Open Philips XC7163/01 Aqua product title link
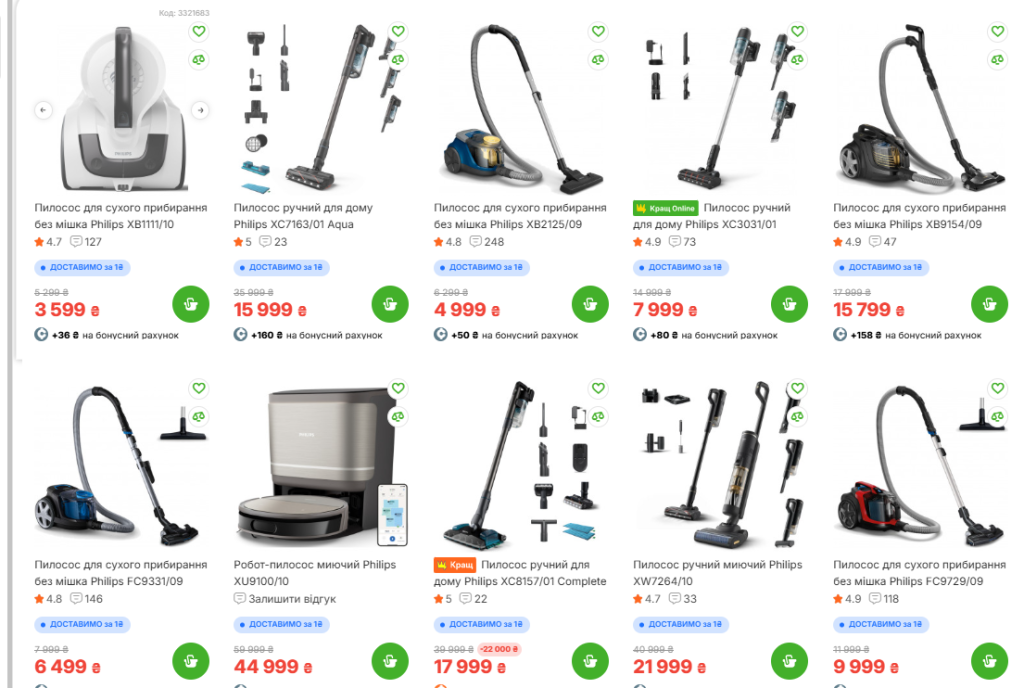The width and height of the screenshot is (1024, 688). point(303,216)
